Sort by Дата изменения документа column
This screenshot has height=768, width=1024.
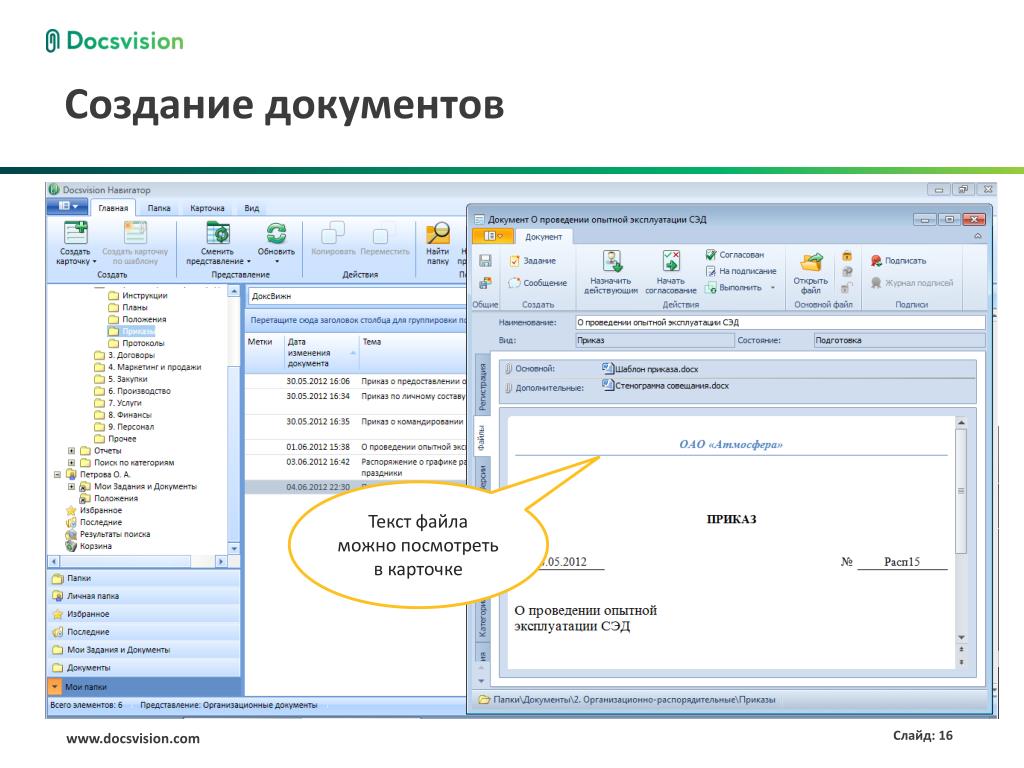click(322, 353)
